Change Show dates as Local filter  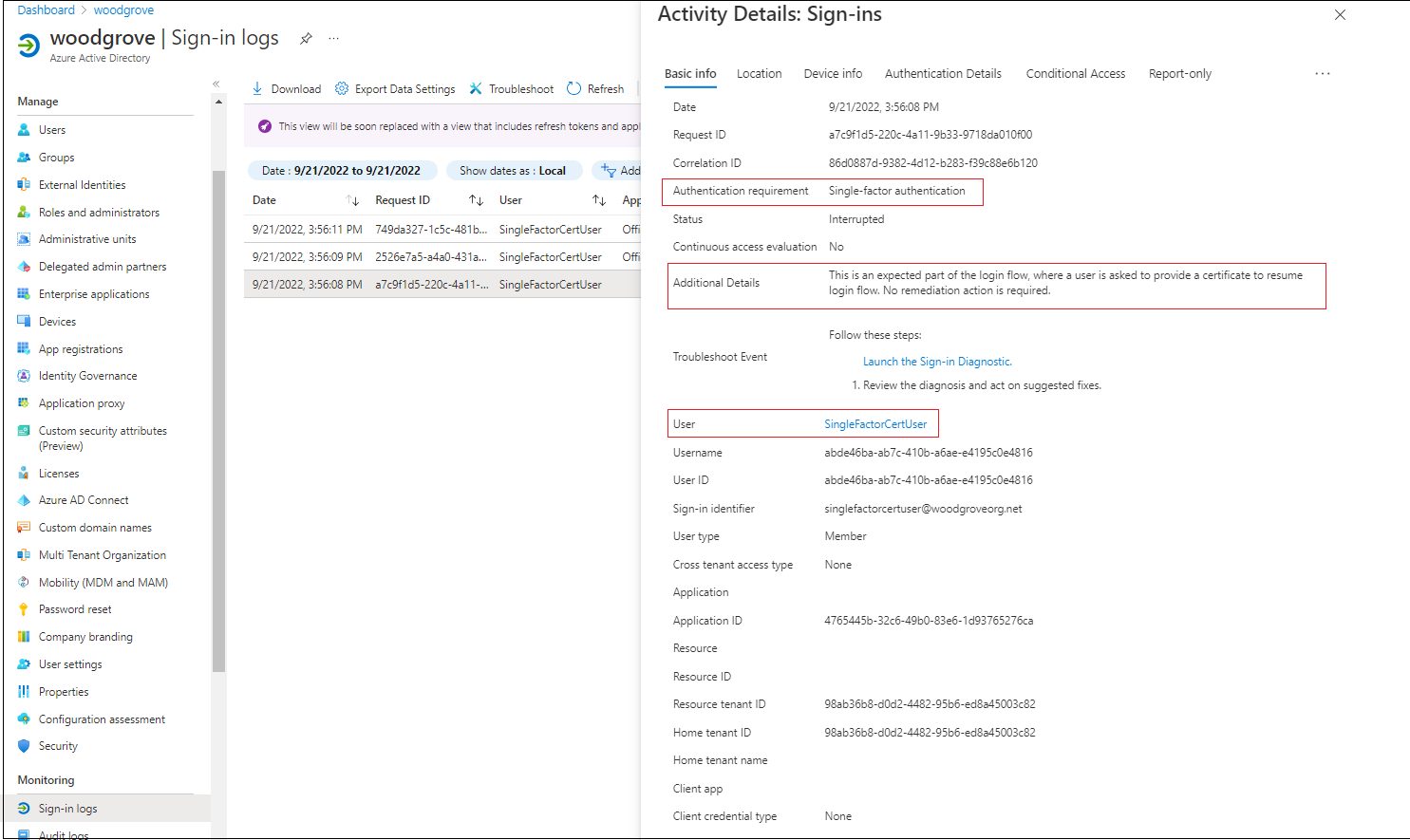[x=513, y=171]
